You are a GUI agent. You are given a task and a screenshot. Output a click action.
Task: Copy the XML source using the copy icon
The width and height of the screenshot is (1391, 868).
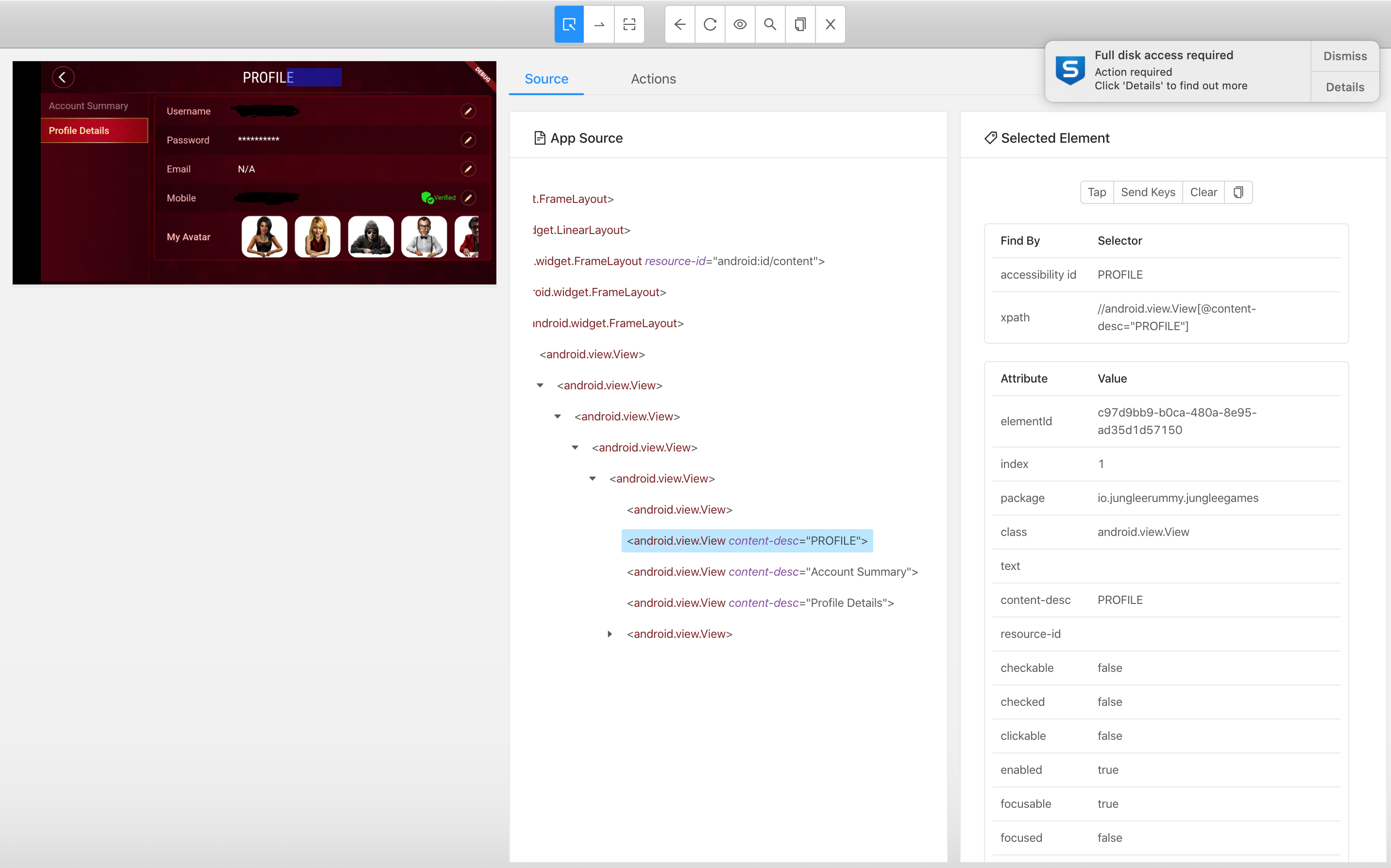coord(799,24)
